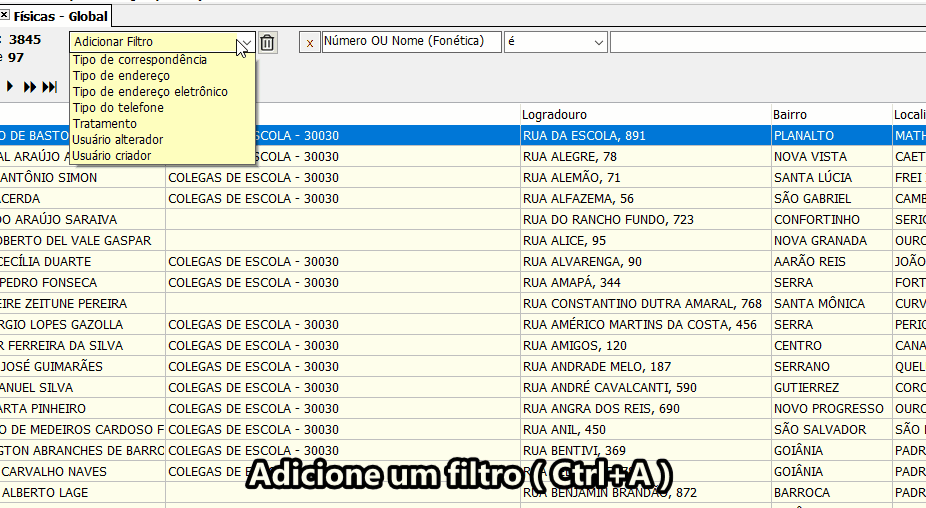Image resolution: width=926 pixels, height=508 pixels.
Task: Click the trash icon to delete filters
Action: click(x=267, y=42)
